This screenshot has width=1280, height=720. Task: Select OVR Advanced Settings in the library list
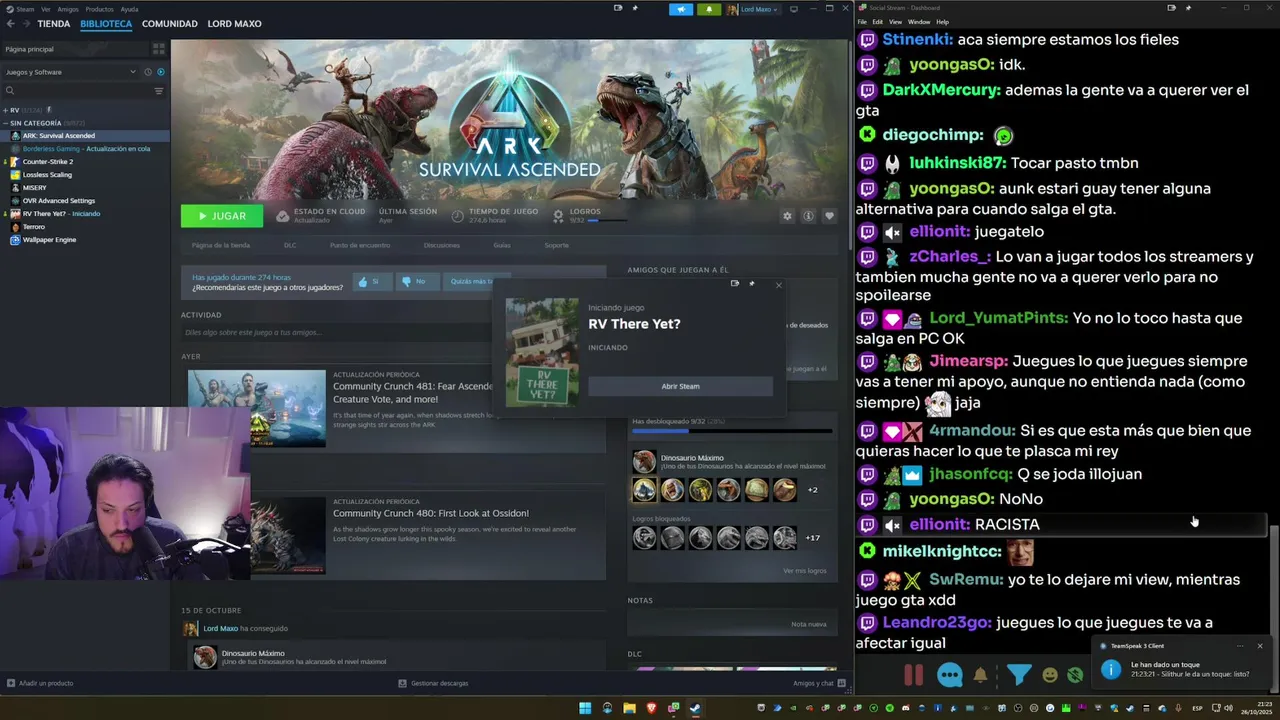tap(58, 200)
